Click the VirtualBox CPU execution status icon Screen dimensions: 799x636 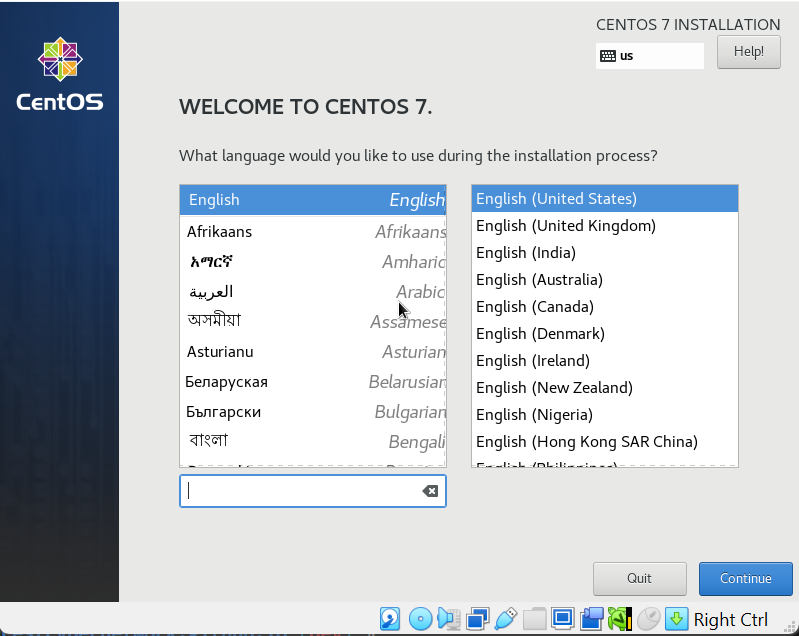tap(620, 619)
